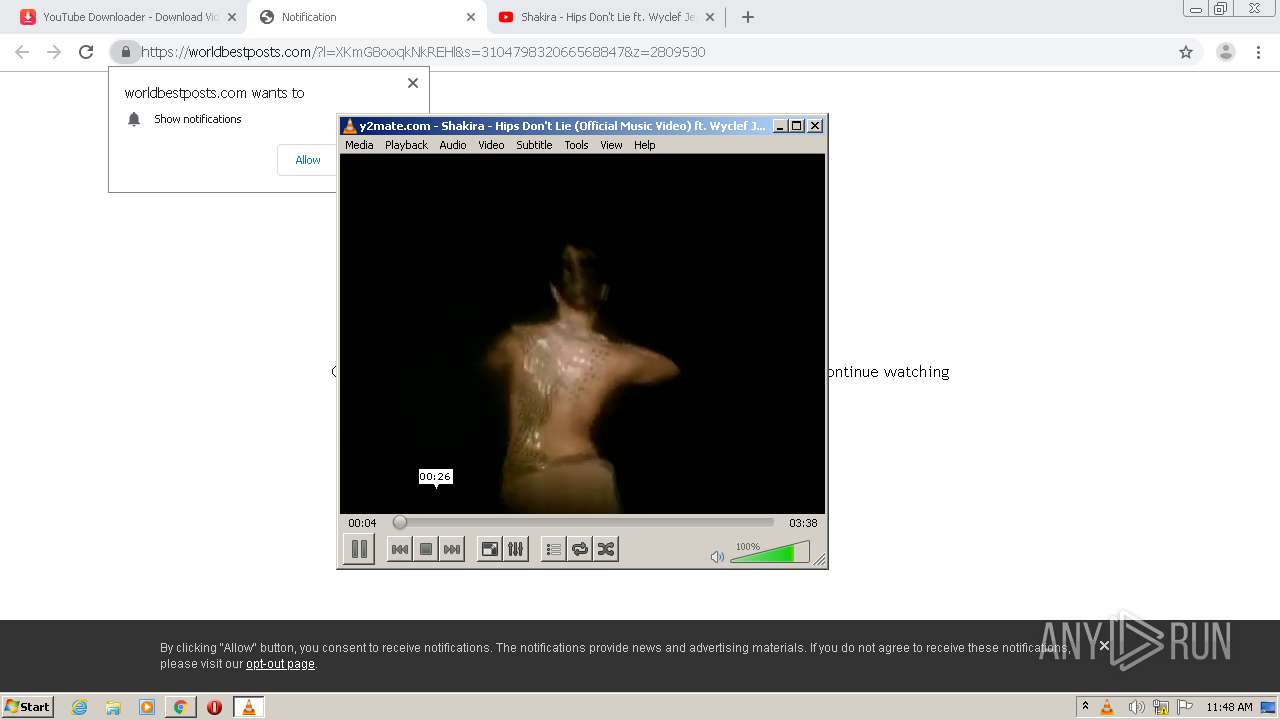Open a new browser tab

(748, 17)
